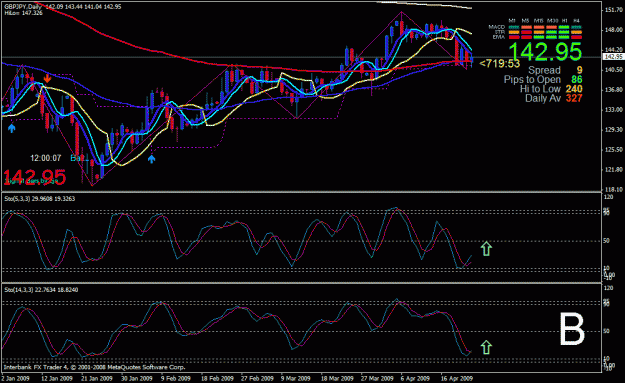The height and width of the screenshot is (383, 625).
Task: Click the large red 142.95 price display
Action: 34,177
